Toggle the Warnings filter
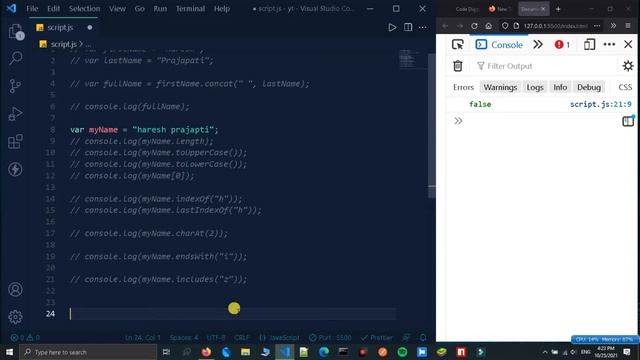640x360 pixels. pos(500,87)
